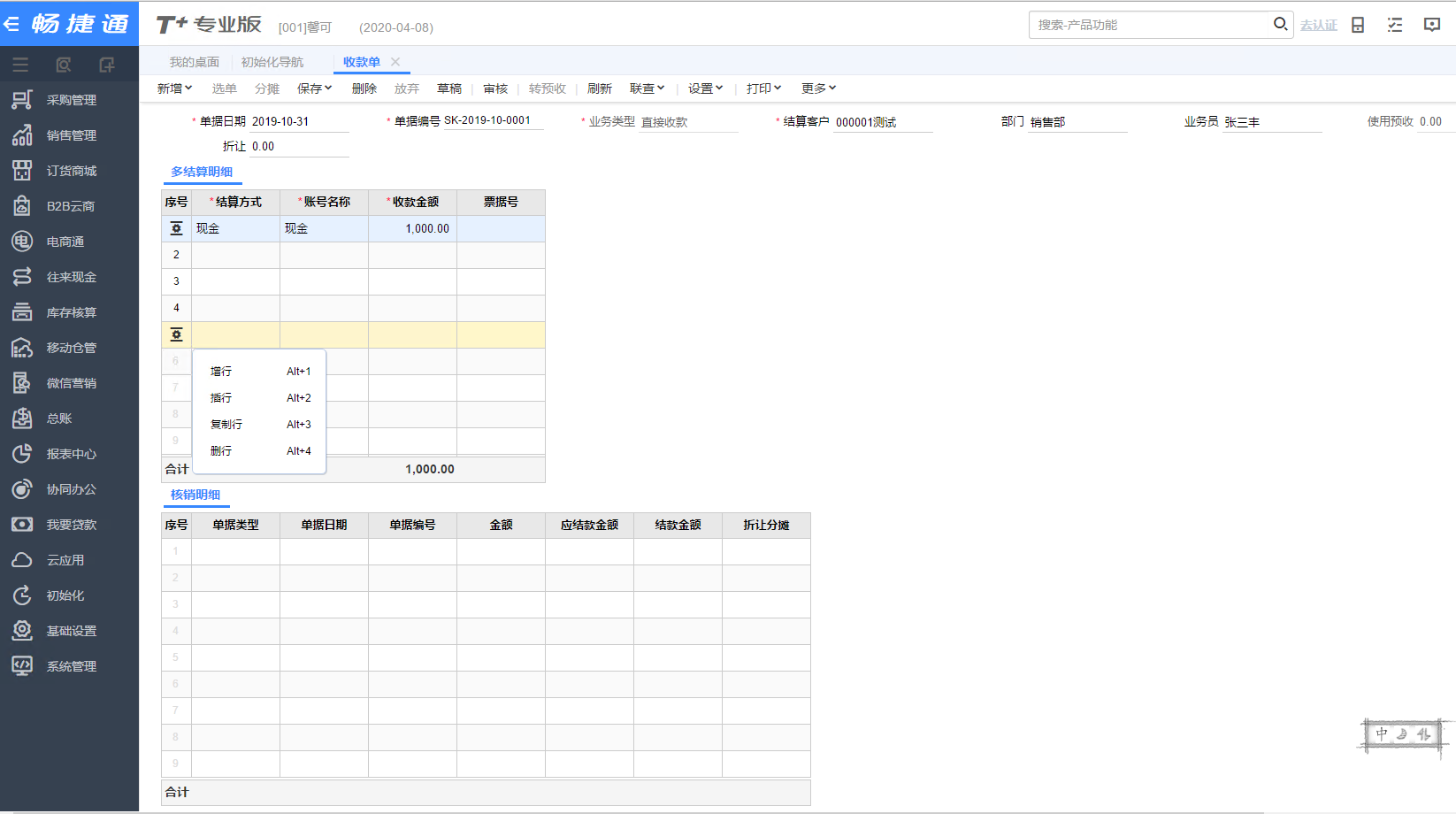
Task: Select 复制行 from context menu
Action: click(260, 425)
